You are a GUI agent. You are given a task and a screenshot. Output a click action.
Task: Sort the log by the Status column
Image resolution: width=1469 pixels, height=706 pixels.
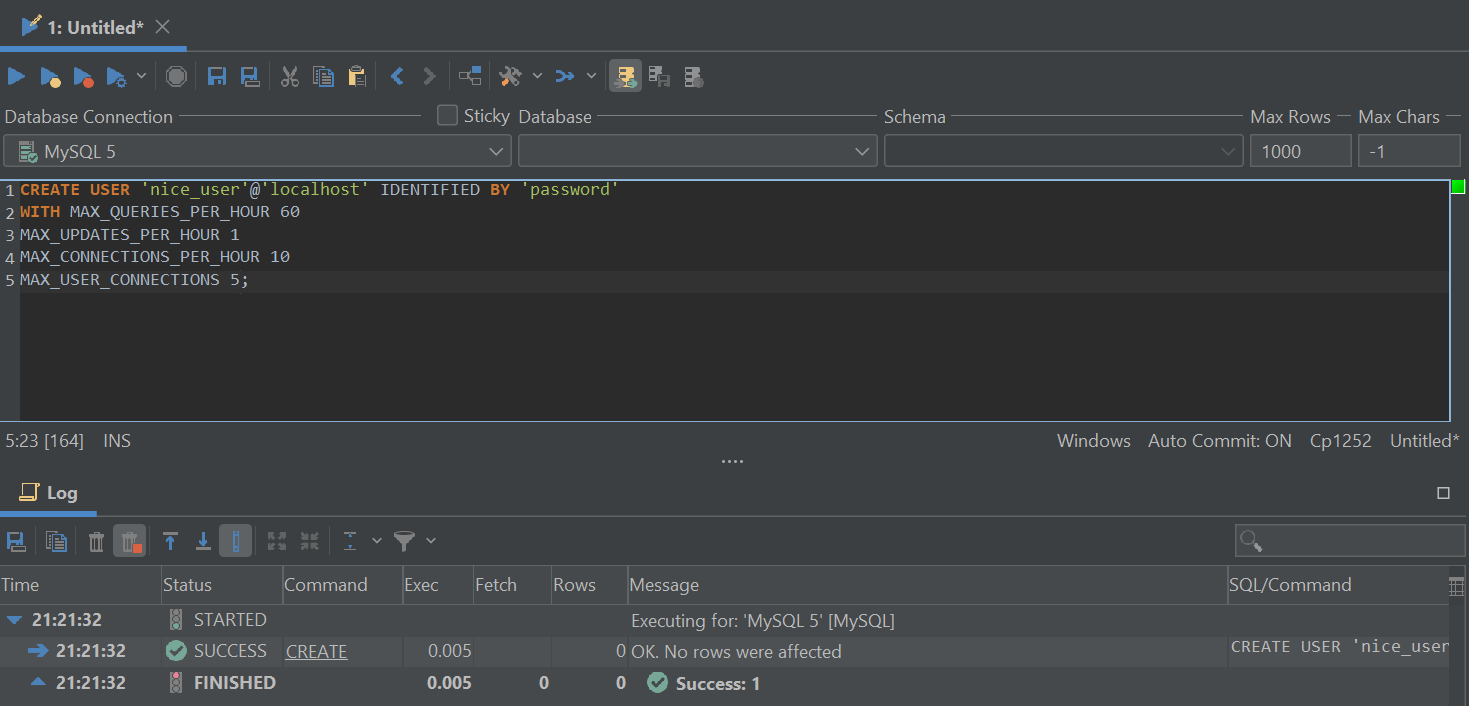click(222, 585)
